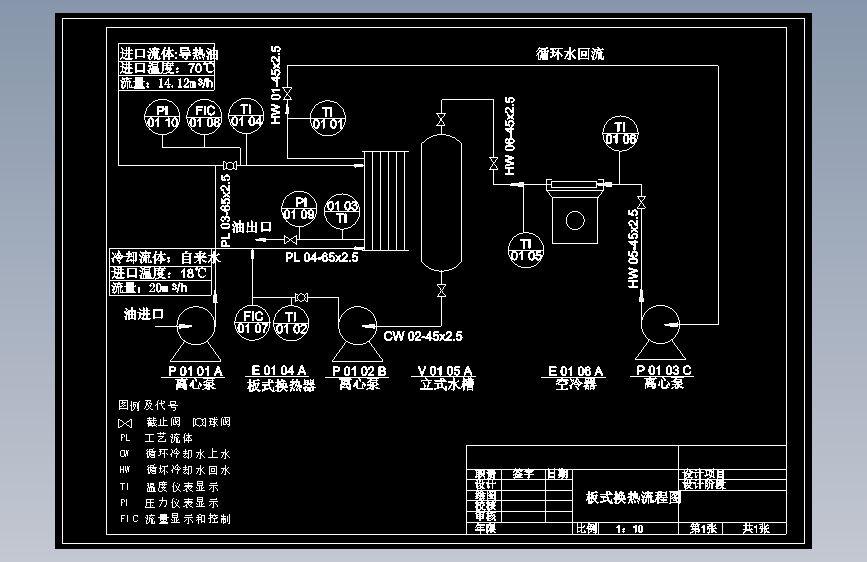Select the PL 工艺流体 legend entry
This screenshot has width=867, height=562.
156,438
